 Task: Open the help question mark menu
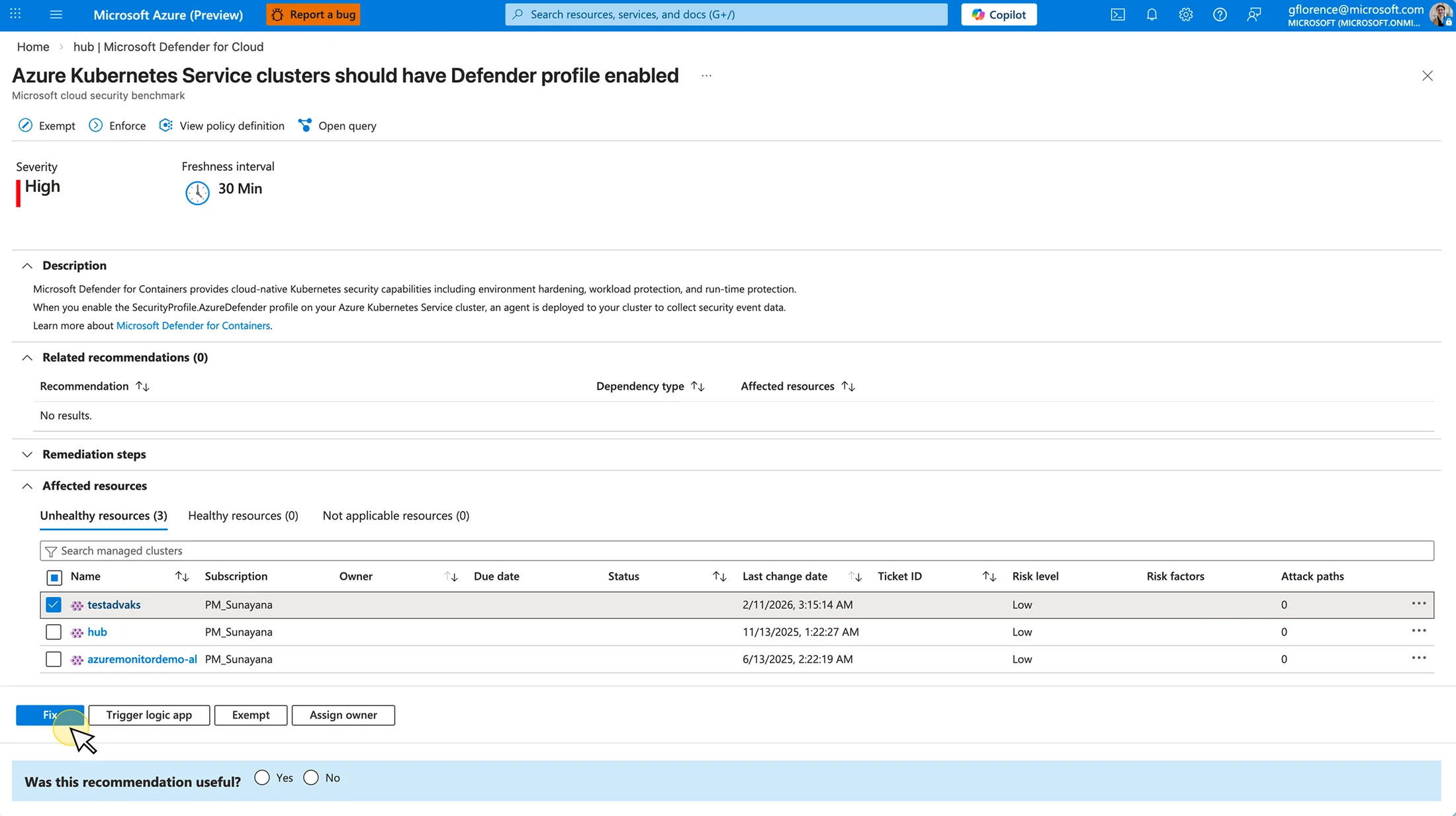(x=1220, y=15)
